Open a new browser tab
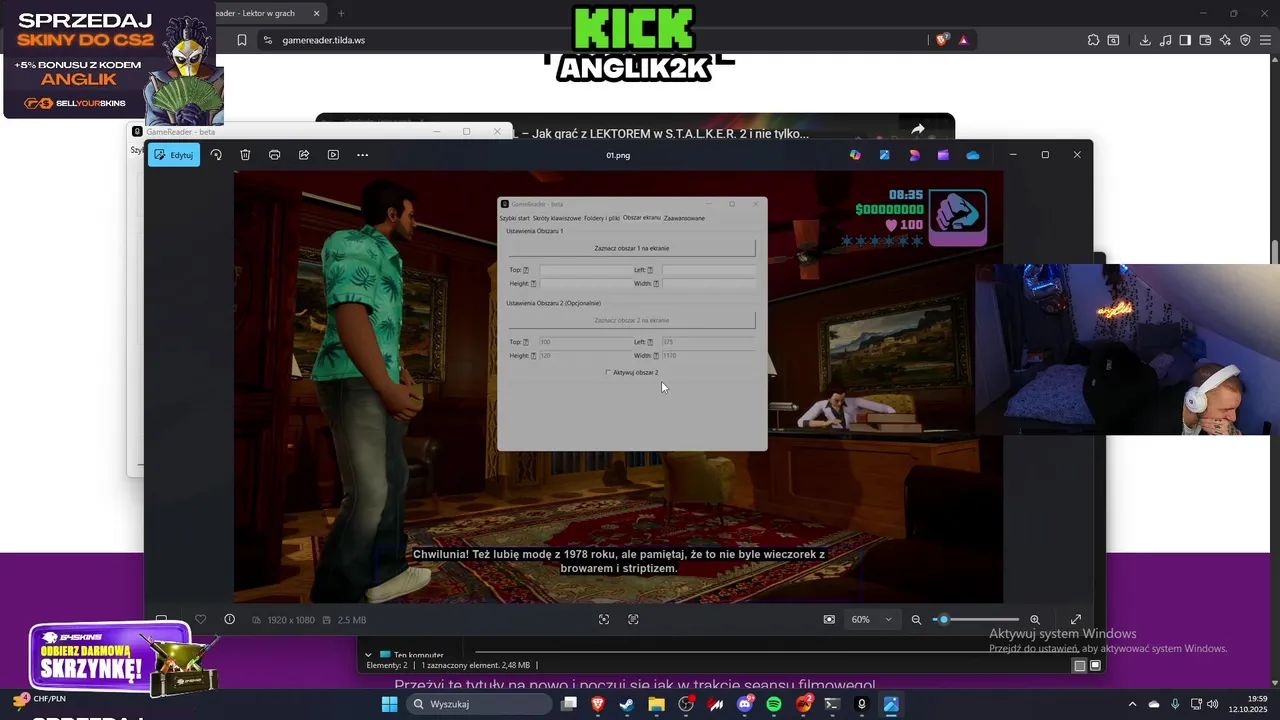Viewport: 1280px width, 720px height. [341, 13]
